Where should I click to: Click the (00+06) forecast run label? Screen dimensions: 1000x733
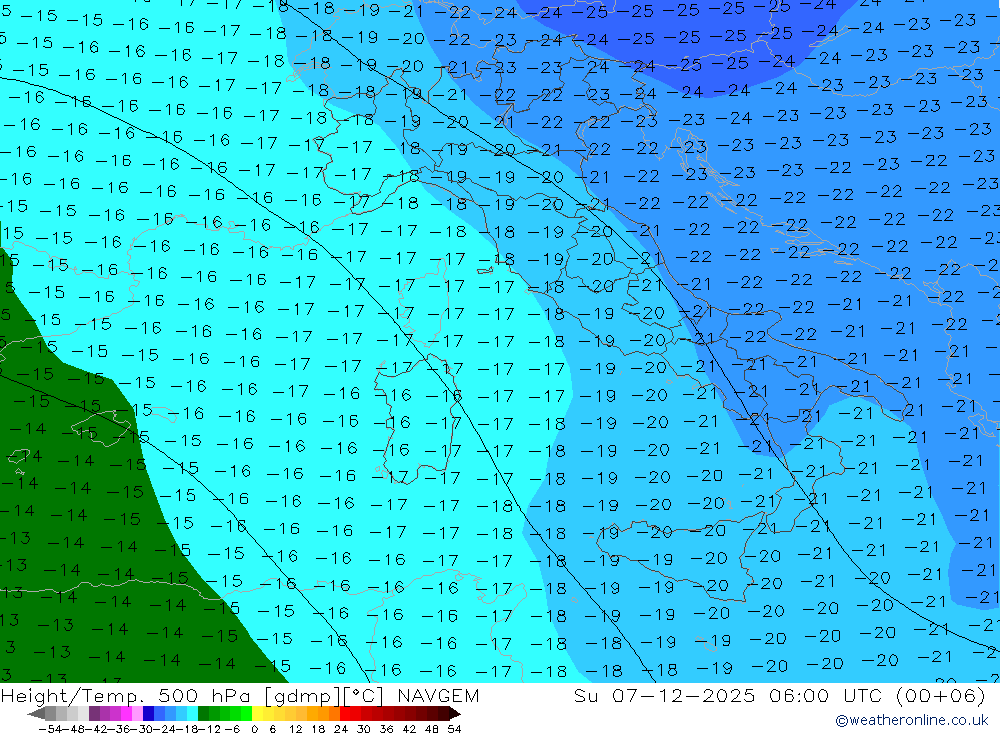tap(941, 695)
